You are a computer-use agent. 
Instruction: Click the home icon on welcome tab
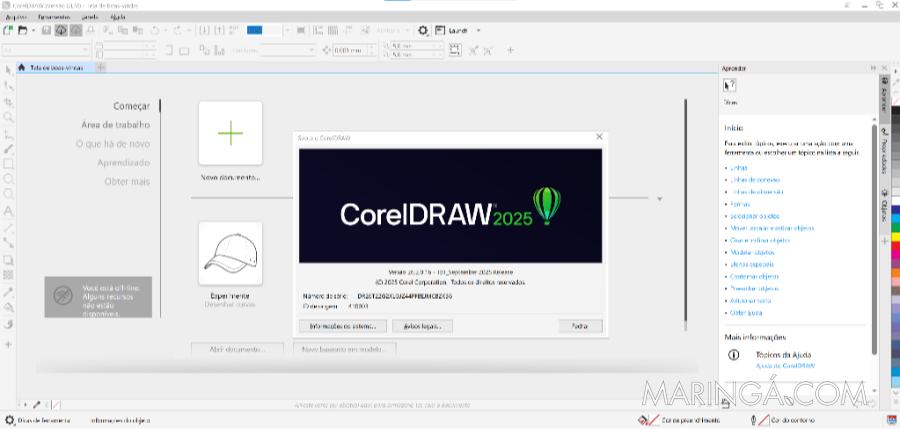(22, 67)
